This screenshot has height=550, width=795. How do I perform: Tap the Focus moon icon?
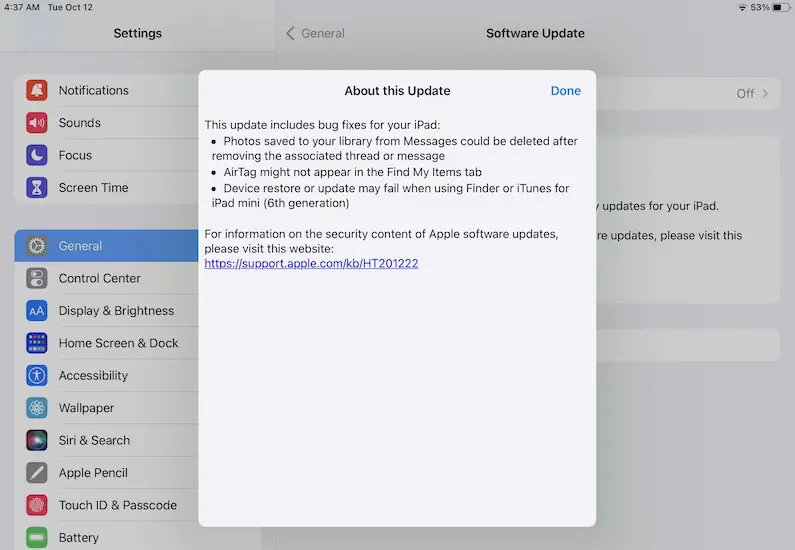point(37,155)
